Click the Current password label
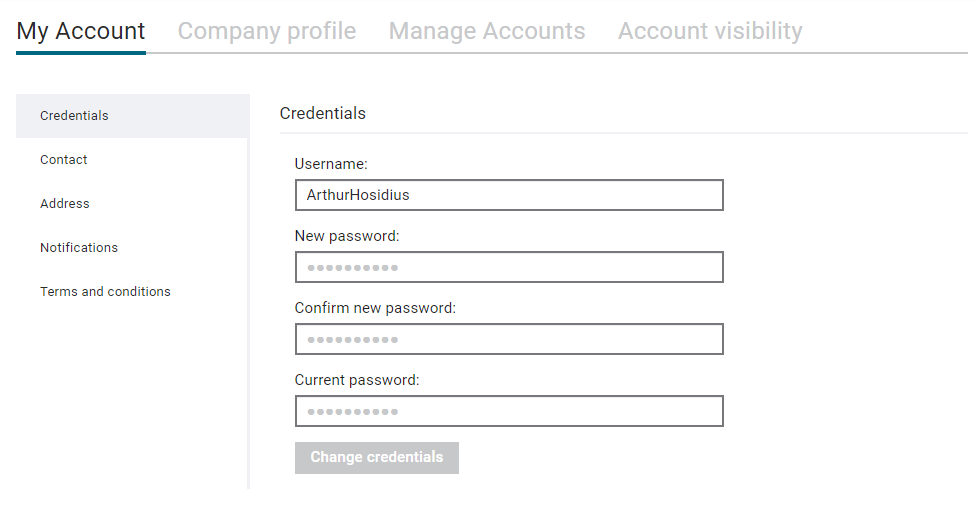The height and width of the screenshot is (526, 978). (x=357, y=380)
